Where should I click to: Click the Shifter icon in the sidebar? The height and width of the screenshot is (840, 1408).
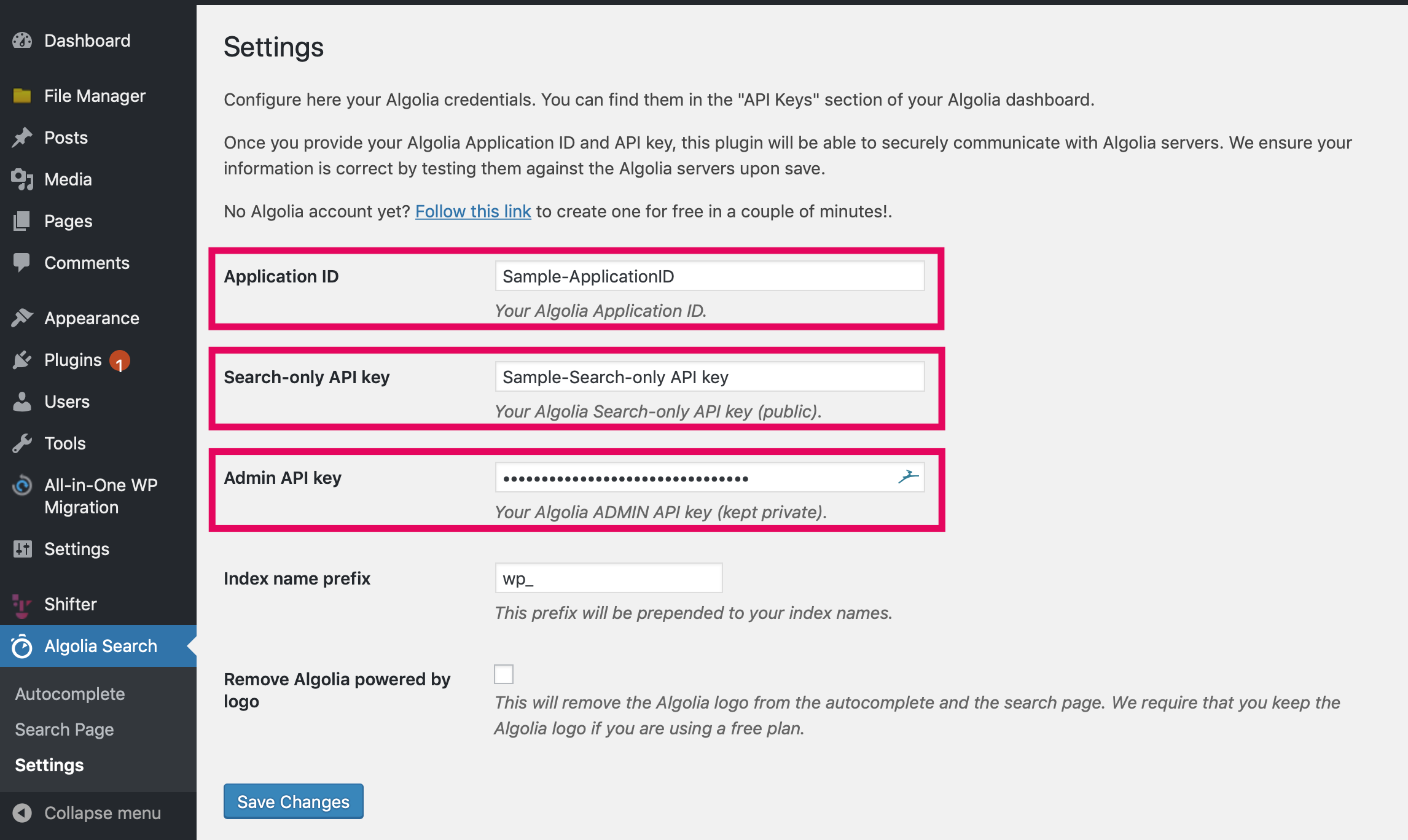pos(22,605)
